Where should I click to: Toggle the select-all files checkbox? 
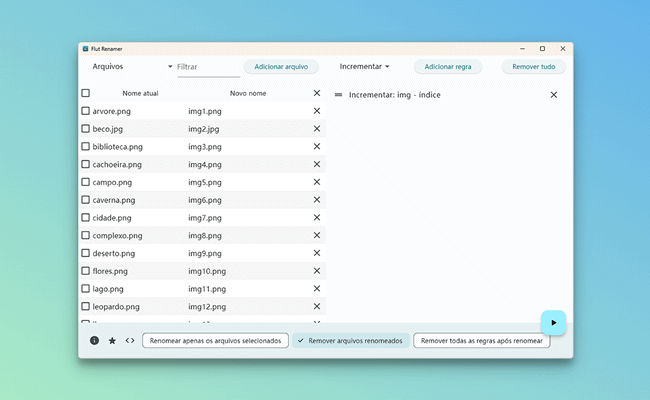(x=85, y=93)
